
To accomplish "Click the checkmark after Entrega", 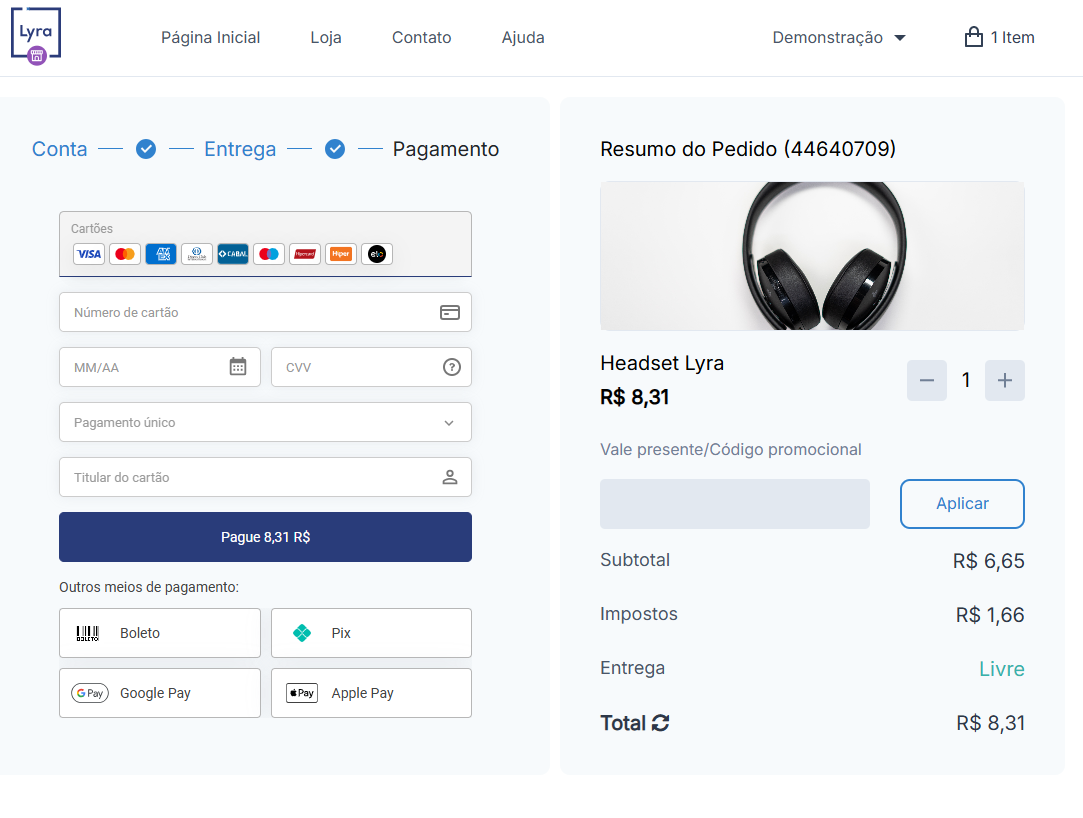I will 335,149.
